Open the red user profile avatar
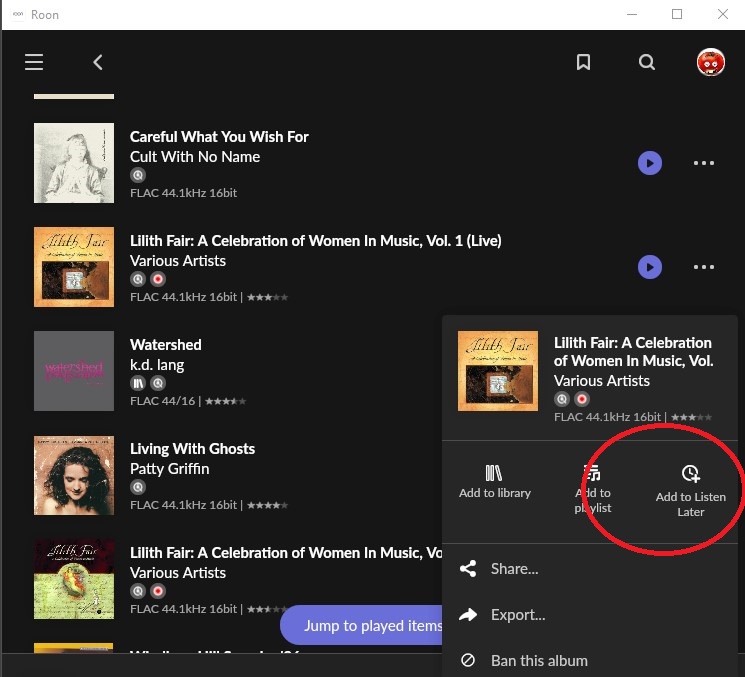The image size is (745, 677). pos(710,62)
